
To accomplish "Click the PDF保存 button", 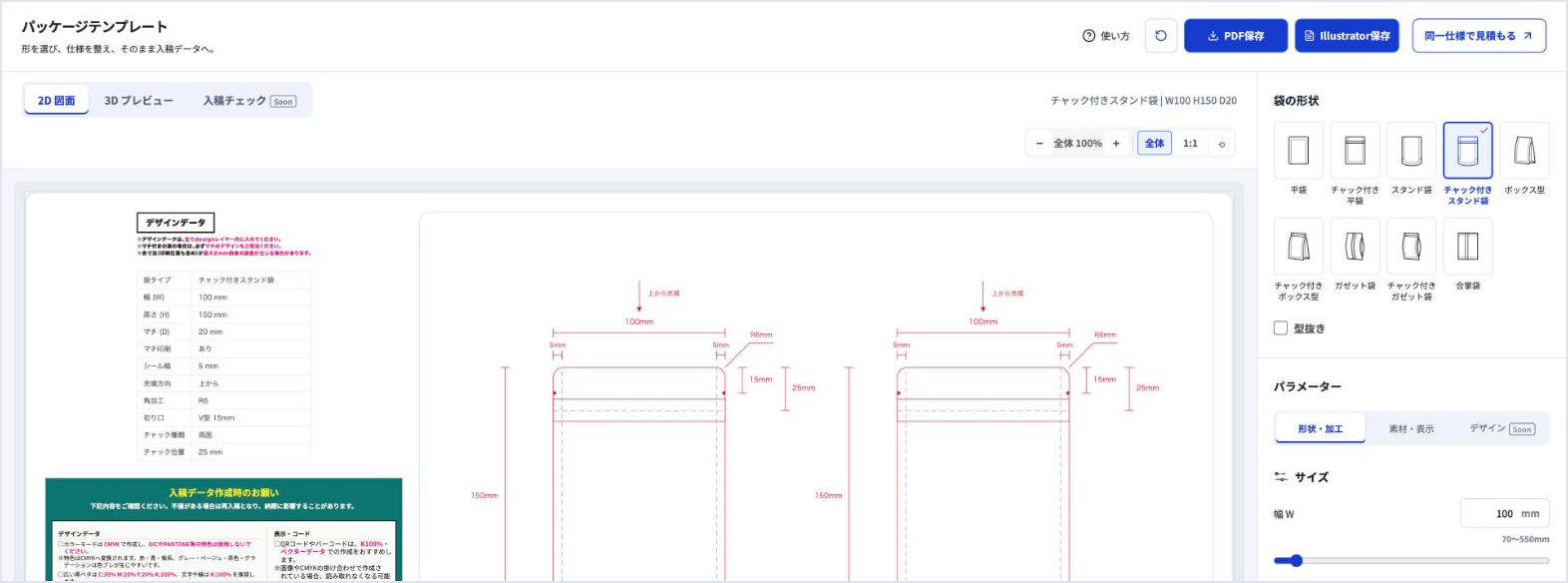I will [1236, 36].
